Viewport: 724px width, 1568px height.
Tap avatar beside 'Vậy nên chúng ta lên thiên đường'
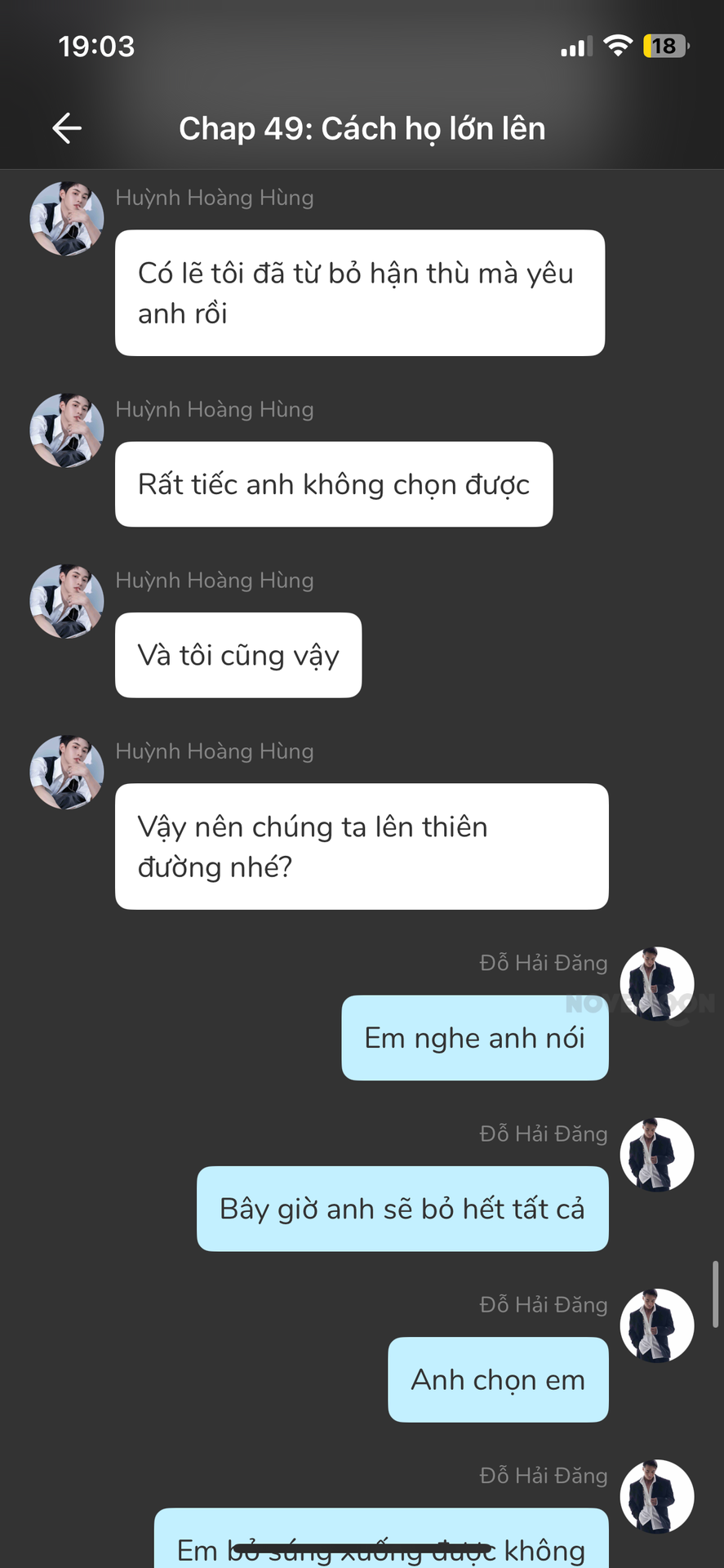[x=67, y=772]
